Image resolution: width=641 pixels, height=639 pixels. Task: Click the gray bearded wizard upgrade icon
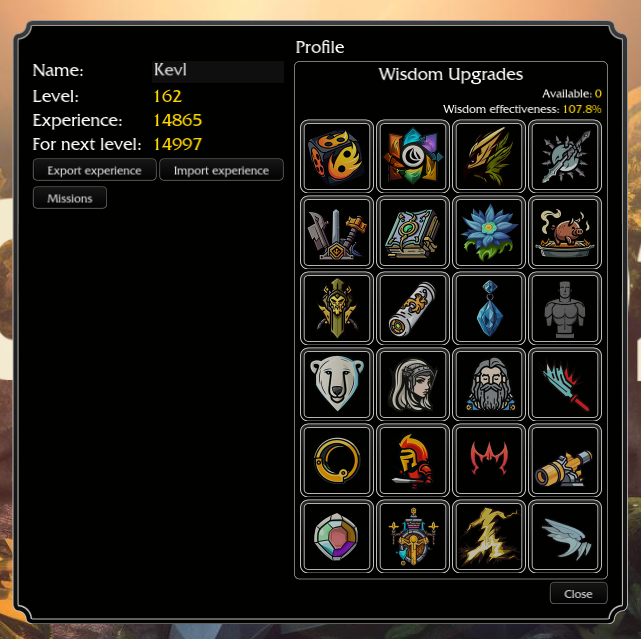[489, 384]
